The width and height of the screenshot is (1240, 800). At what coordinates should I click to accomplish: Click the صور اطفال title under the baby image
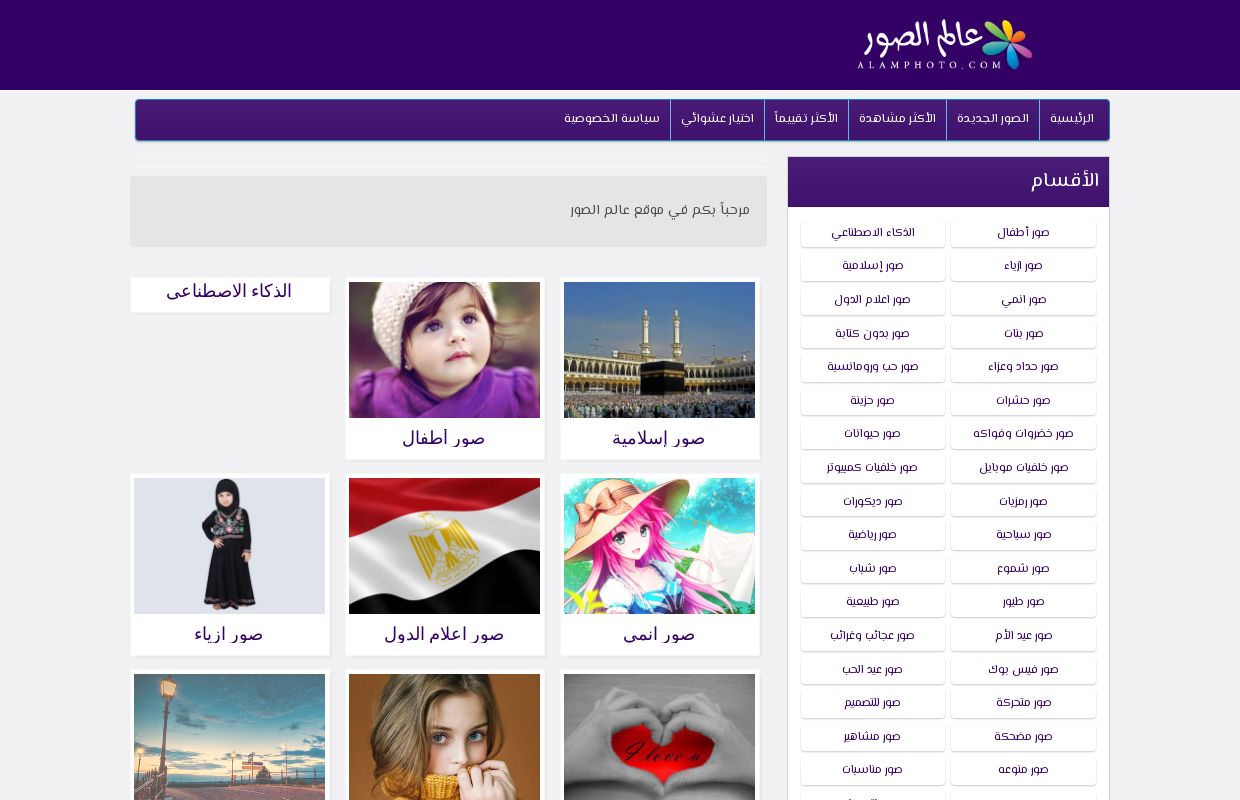(x=444, y=439)
